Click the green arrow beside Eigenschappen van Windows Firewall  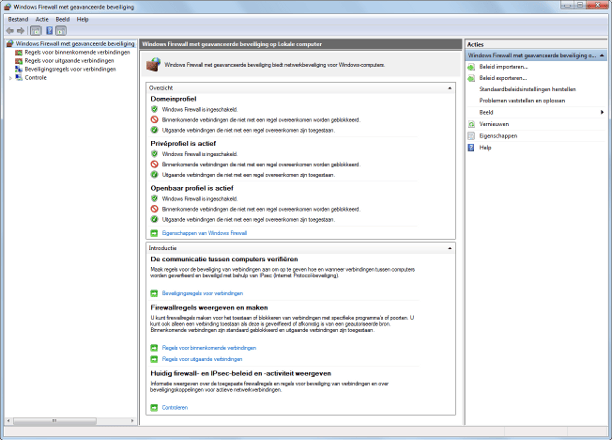pos(154,233)
